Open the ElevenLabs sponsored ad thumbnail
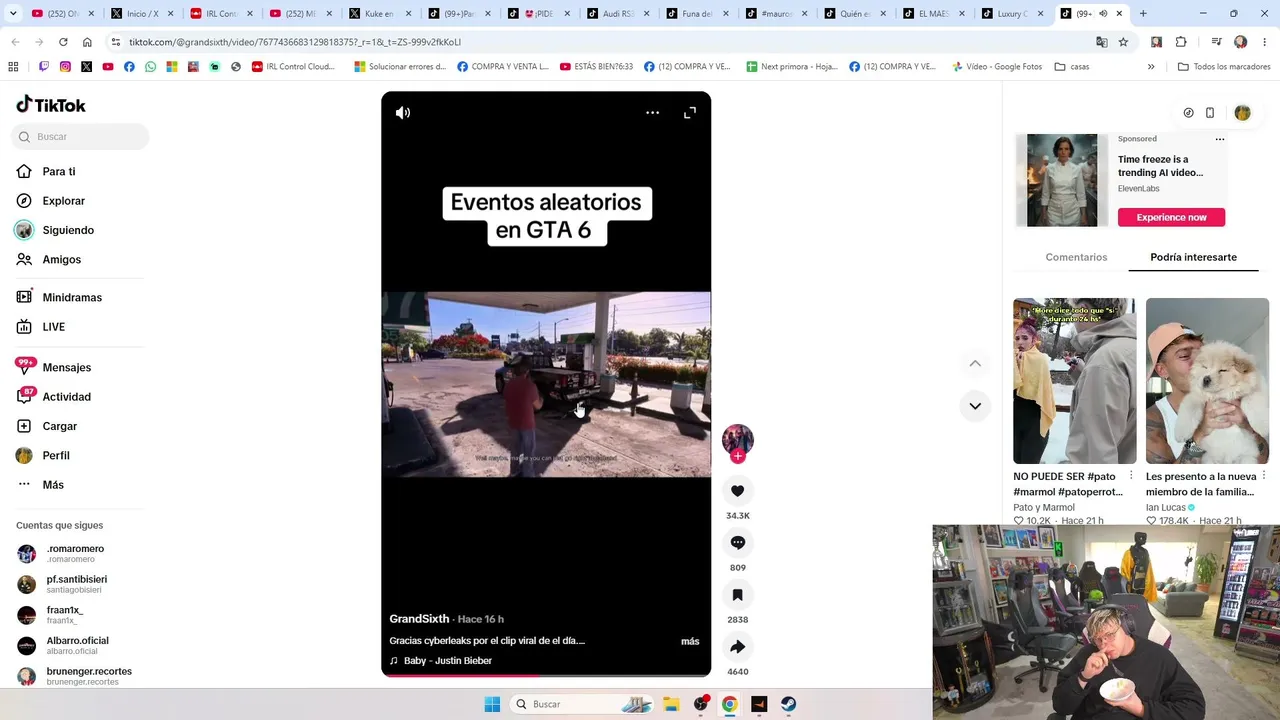 pyautogui.click(x=1062, y=180)
